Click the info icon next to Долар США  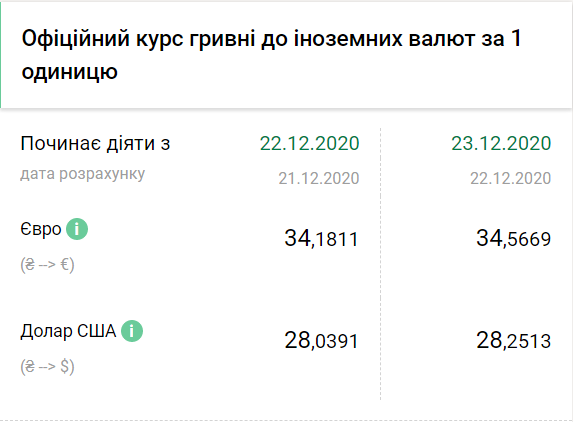pyautogui.click(x=132, y=331)
